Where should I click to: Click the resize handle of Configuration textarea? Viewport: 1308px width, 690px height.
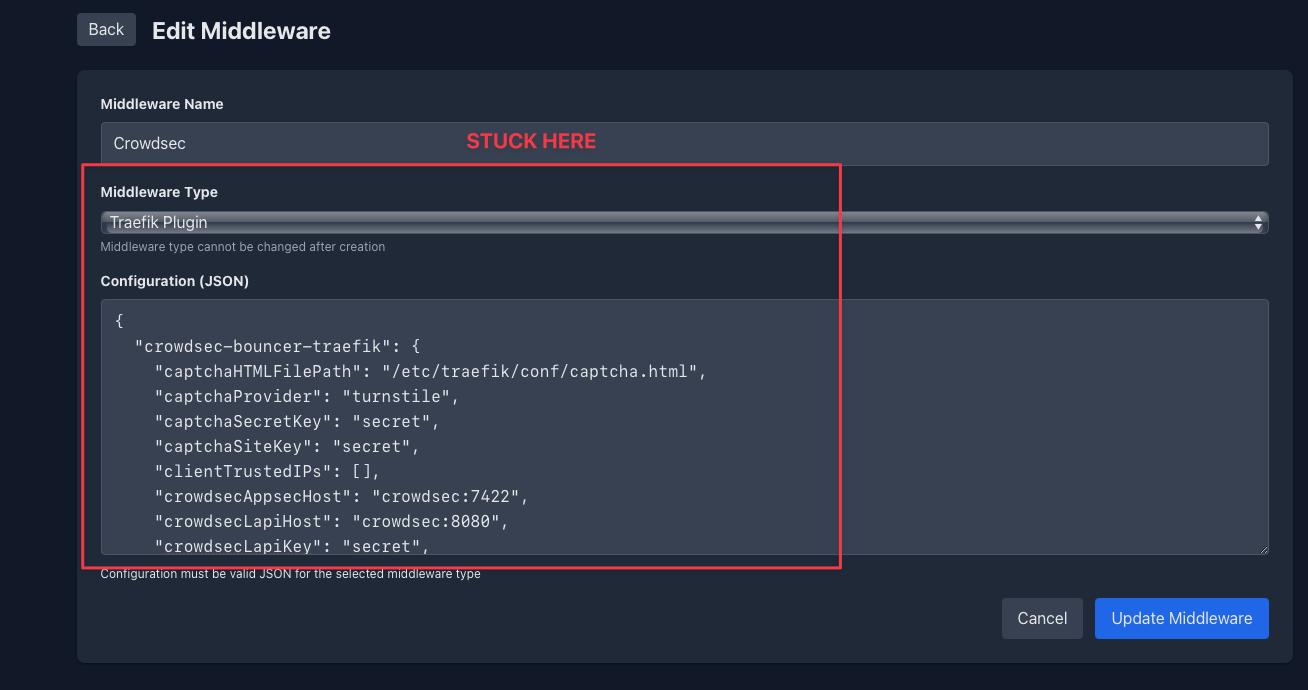pyautogui.click(x=1263, y=548)
